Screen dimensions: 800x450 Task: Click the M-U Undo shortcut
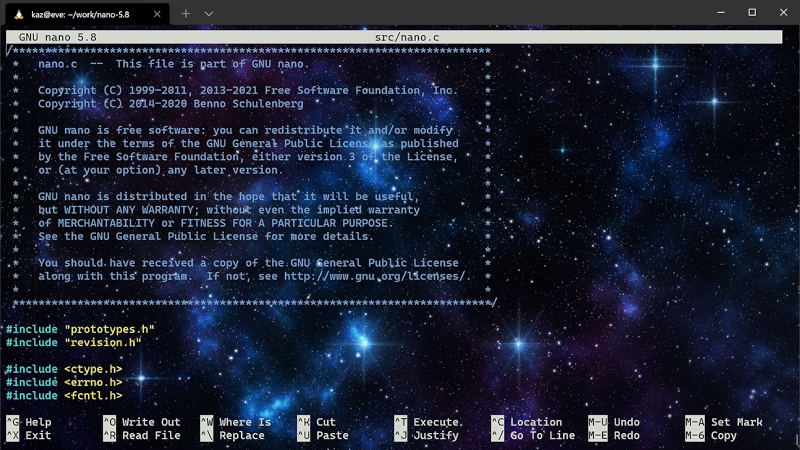point(614,422)
